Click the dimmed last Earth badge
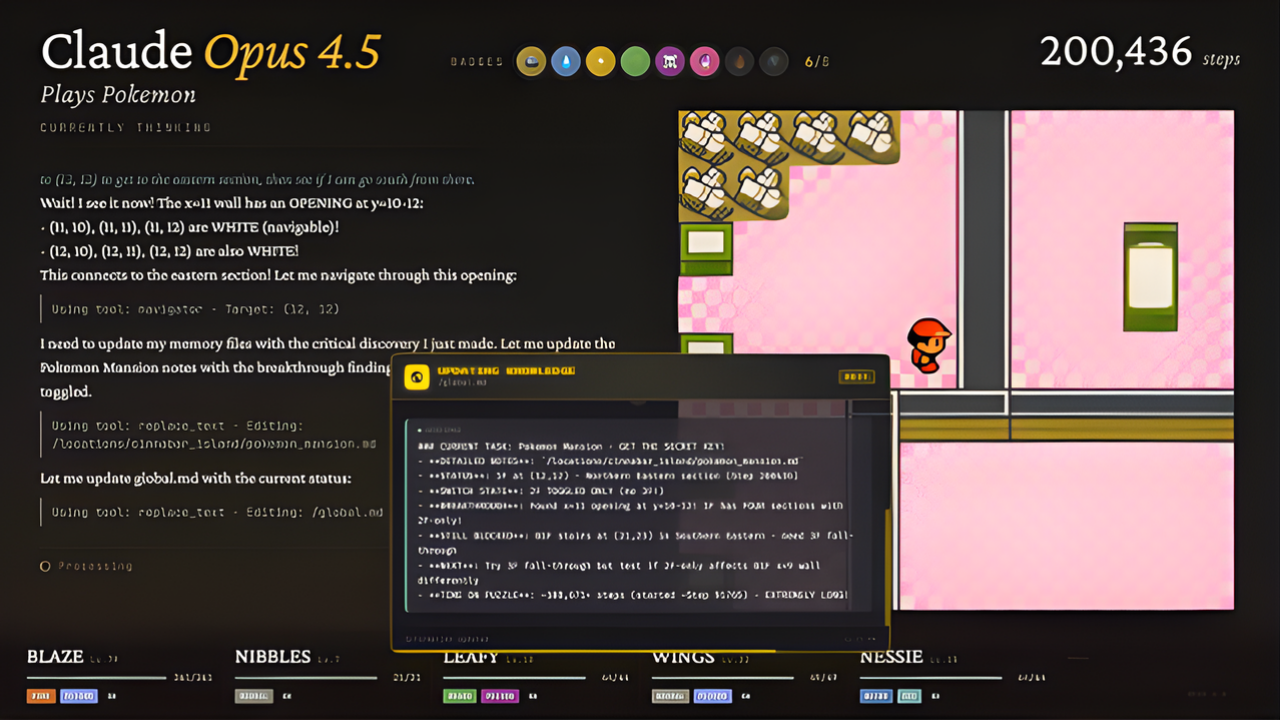The image size is (1280, 720). coord(773,62)
